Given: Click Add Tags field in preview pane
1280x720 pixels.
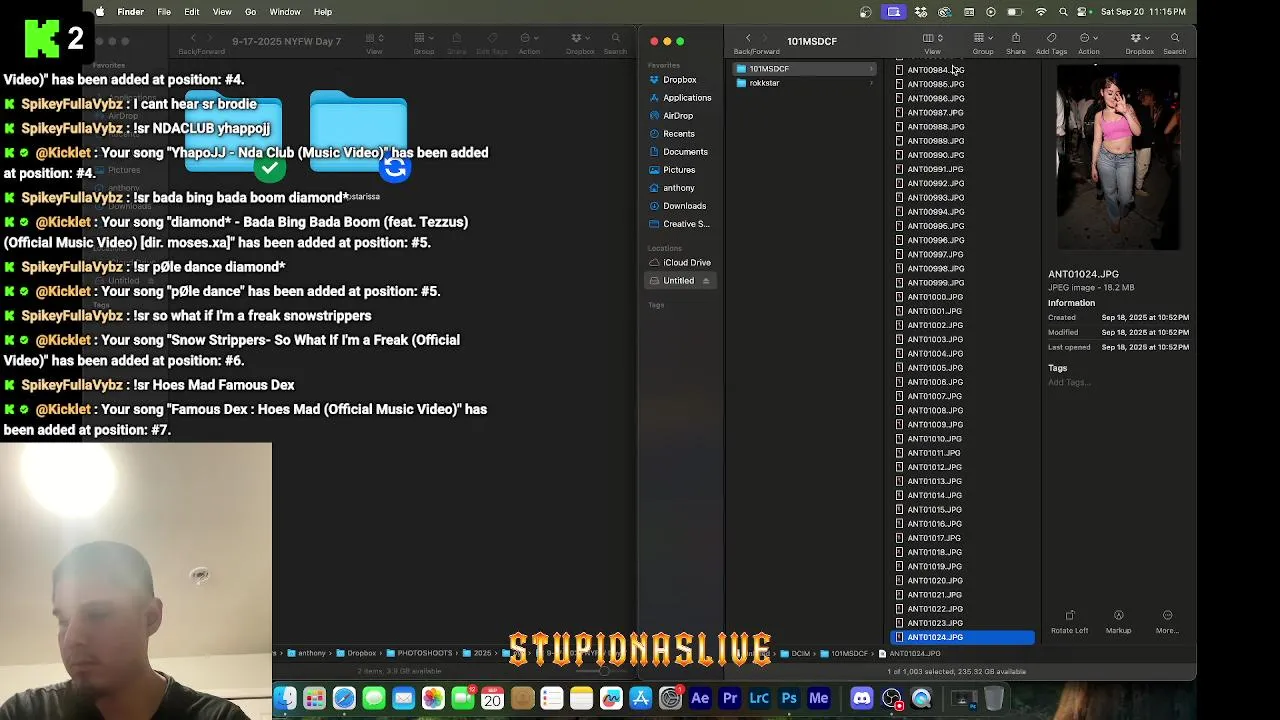Looking at the screenshot, I should point(1069,382).
